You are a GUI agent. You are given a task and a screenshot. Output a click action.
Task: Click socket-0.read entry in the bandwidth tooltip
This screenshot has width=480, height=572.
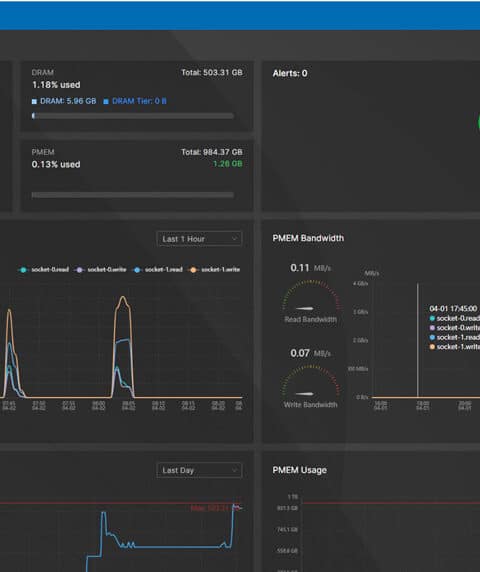click(455, 318)
